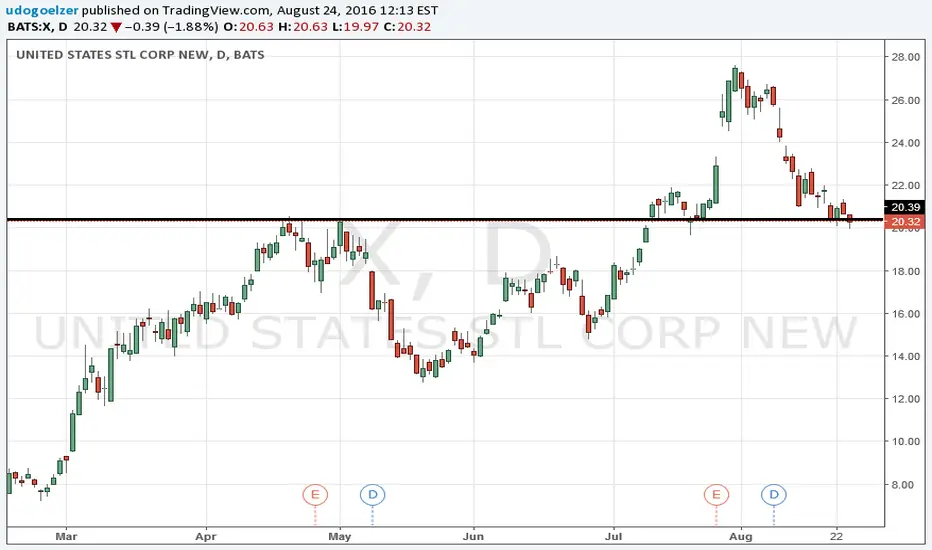Click the Apr label on time axis
932x550 pixels.
coord(206,536)
